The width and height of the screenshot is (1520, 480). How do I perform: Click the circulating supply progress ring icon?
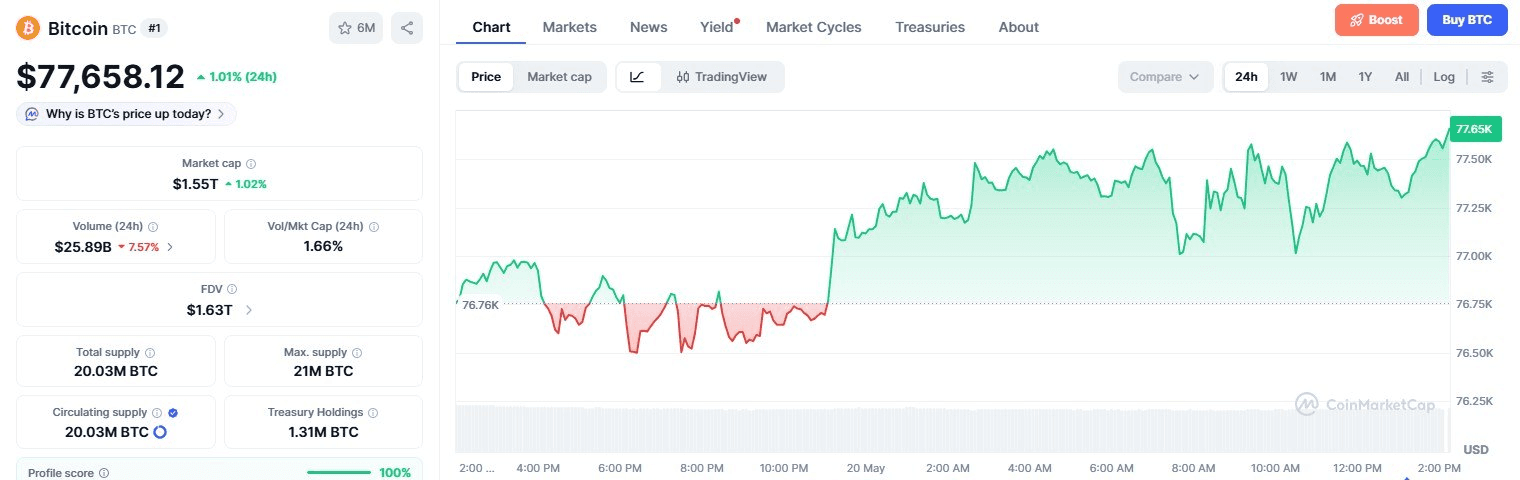click(159, 432)
